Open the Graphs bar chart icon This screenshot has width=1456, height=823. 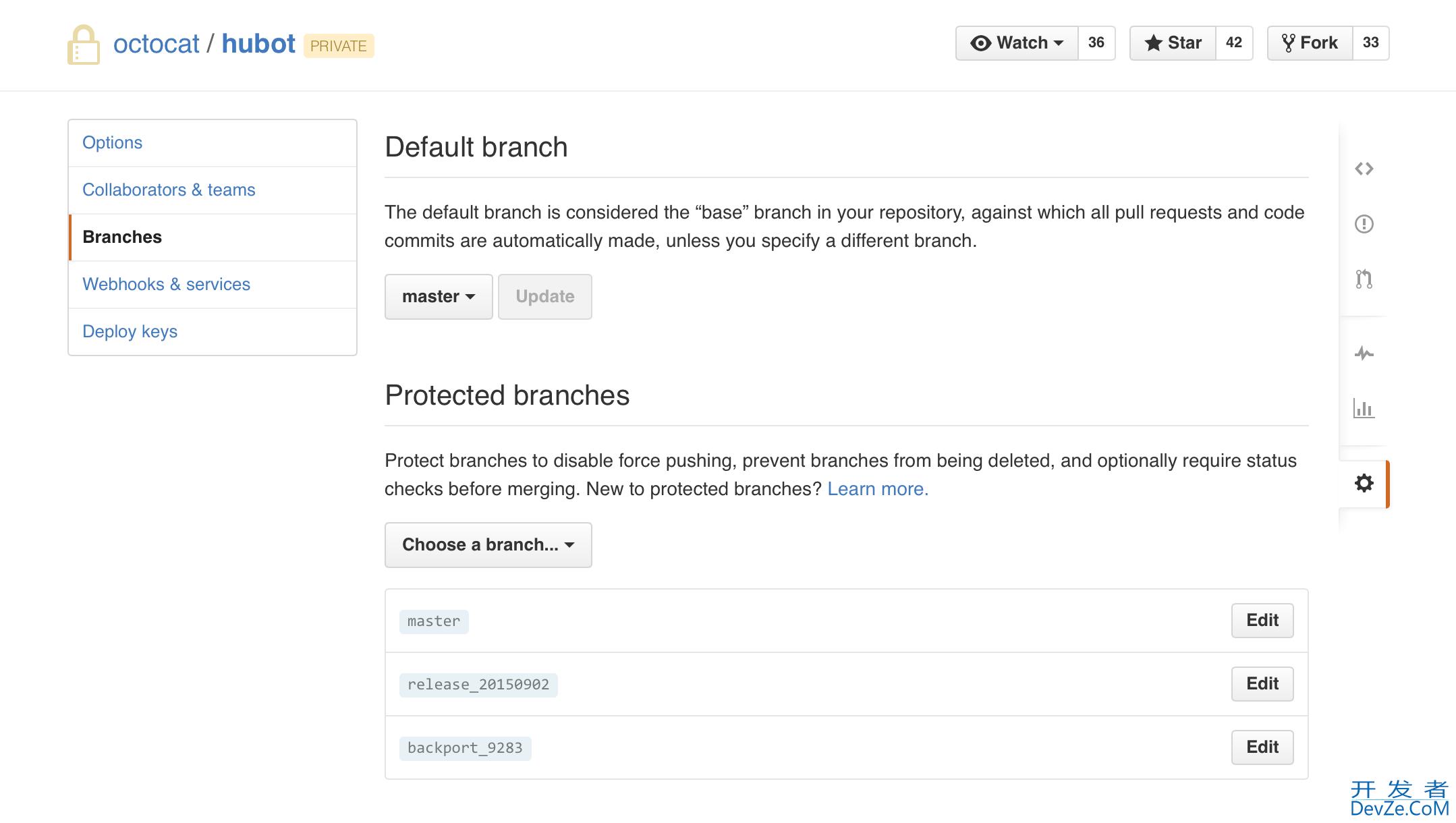(x=1364, y=408)
